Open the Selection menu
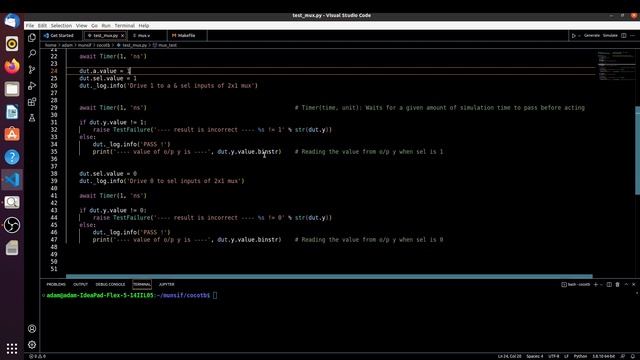Image resolution: width=640 pixels, height=360 pixels. (x=61, y=25)
